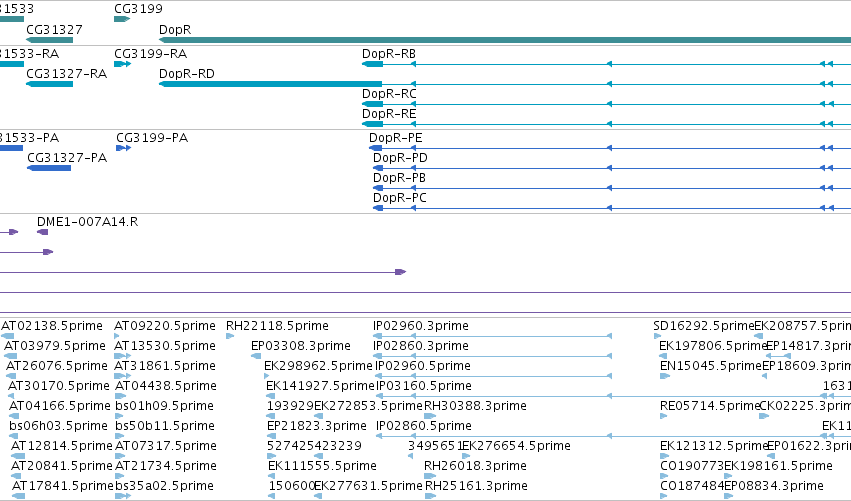Select the long DopR gene bar
Image resolution: width=851 pixels, height=501 pixels.
point(505,40)
